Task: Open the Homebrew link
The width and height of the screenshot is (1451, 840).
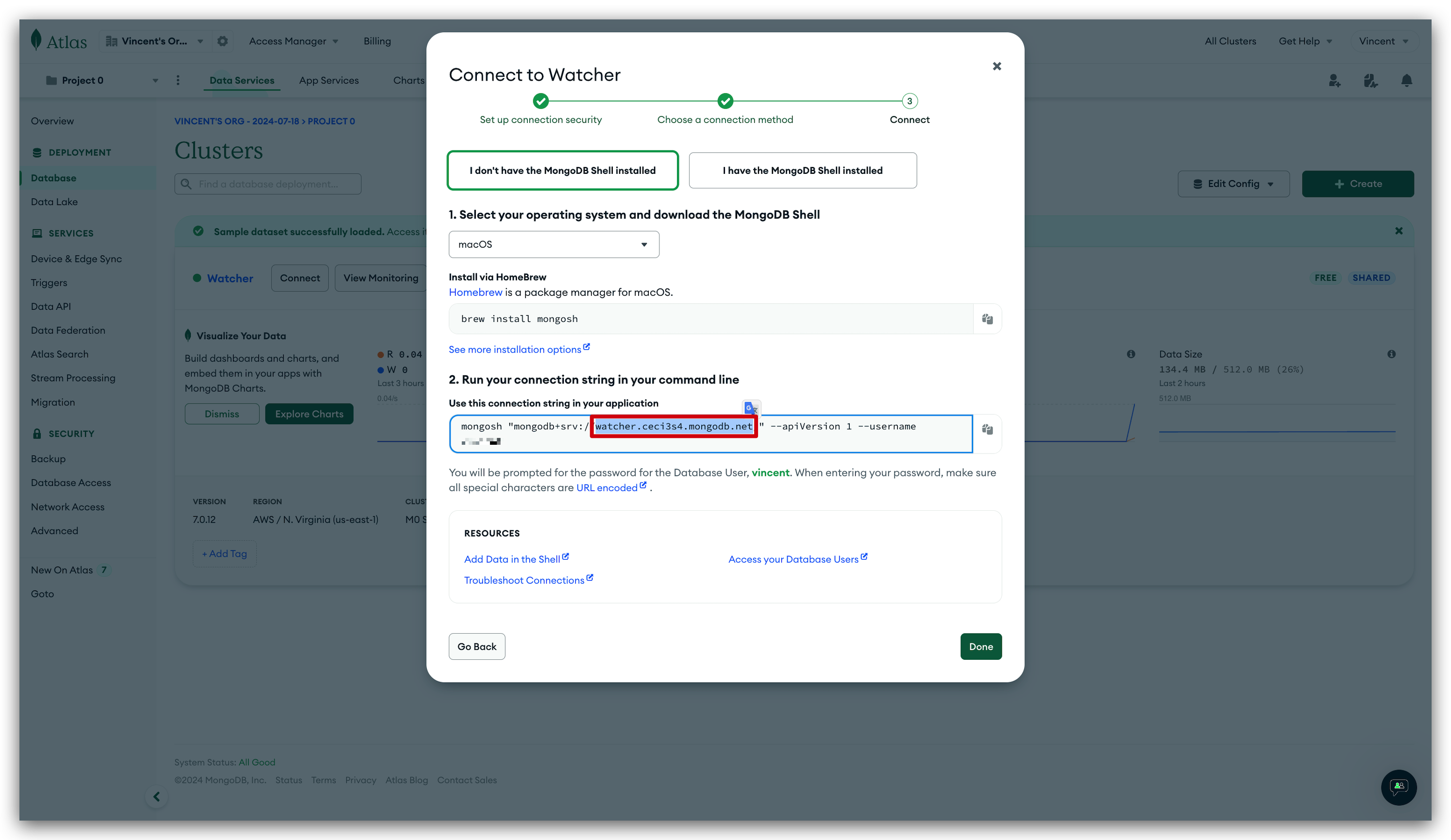Action: pyautogui.click(x=475, y=292)
